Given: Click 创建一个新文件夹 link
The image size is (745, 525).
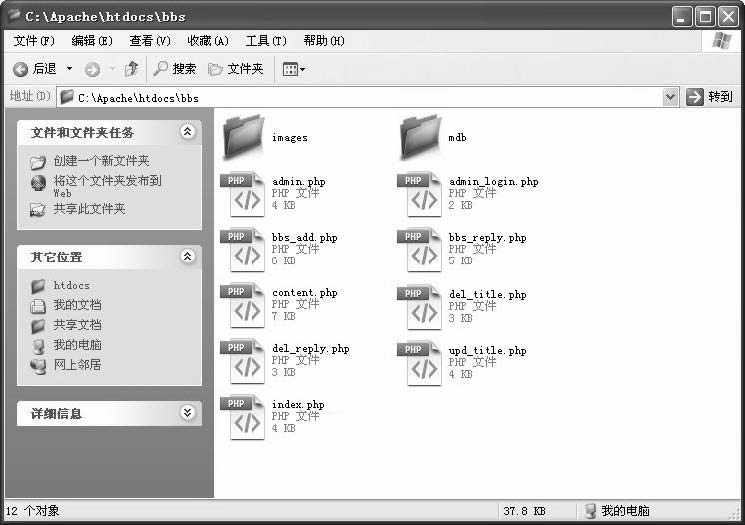Looking at the screenshot, I should [x=101, y=161].
